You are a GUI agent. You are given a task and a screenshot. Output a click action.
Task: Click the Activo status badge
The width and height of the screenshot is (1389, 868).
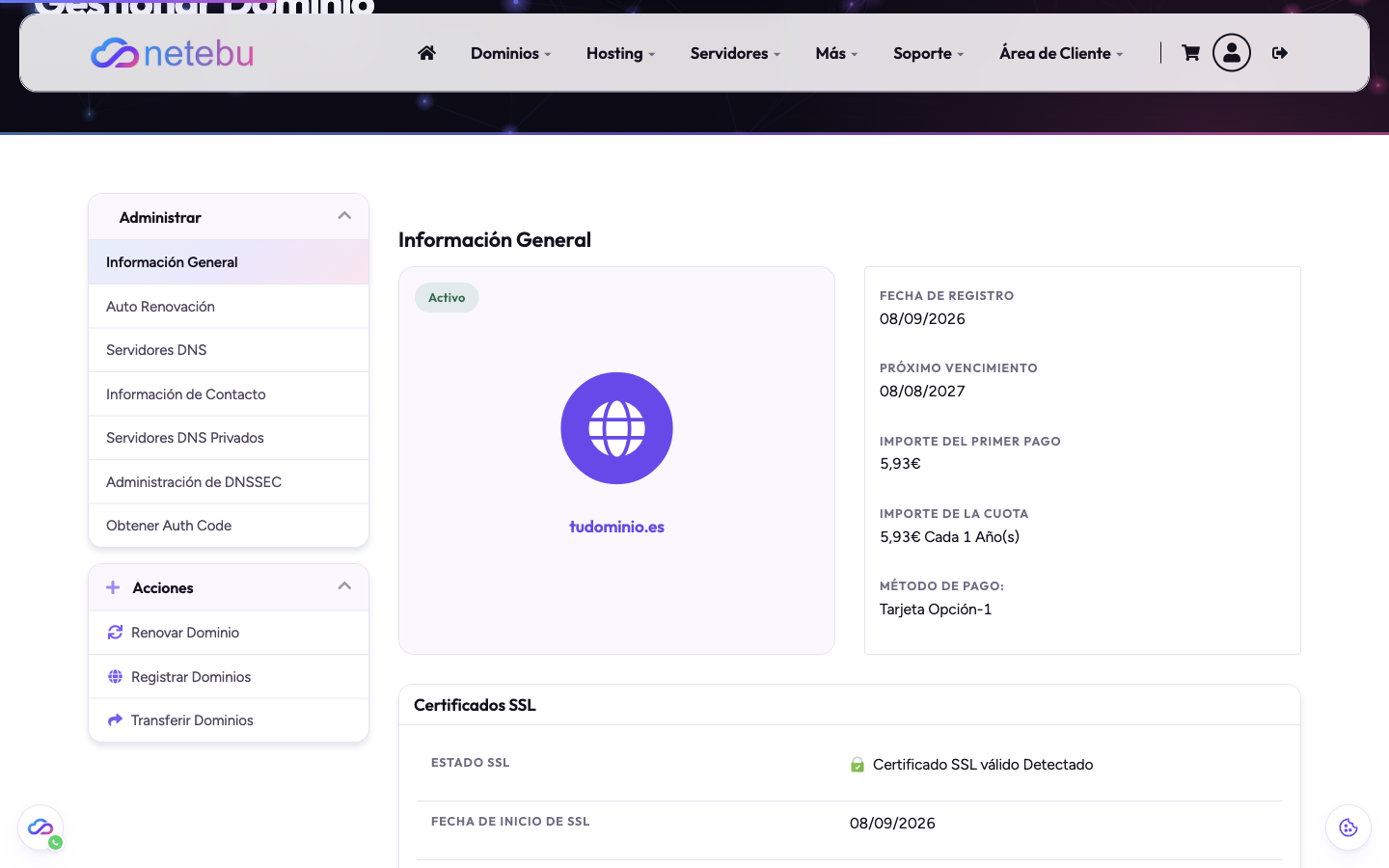[x=447, y=298]
